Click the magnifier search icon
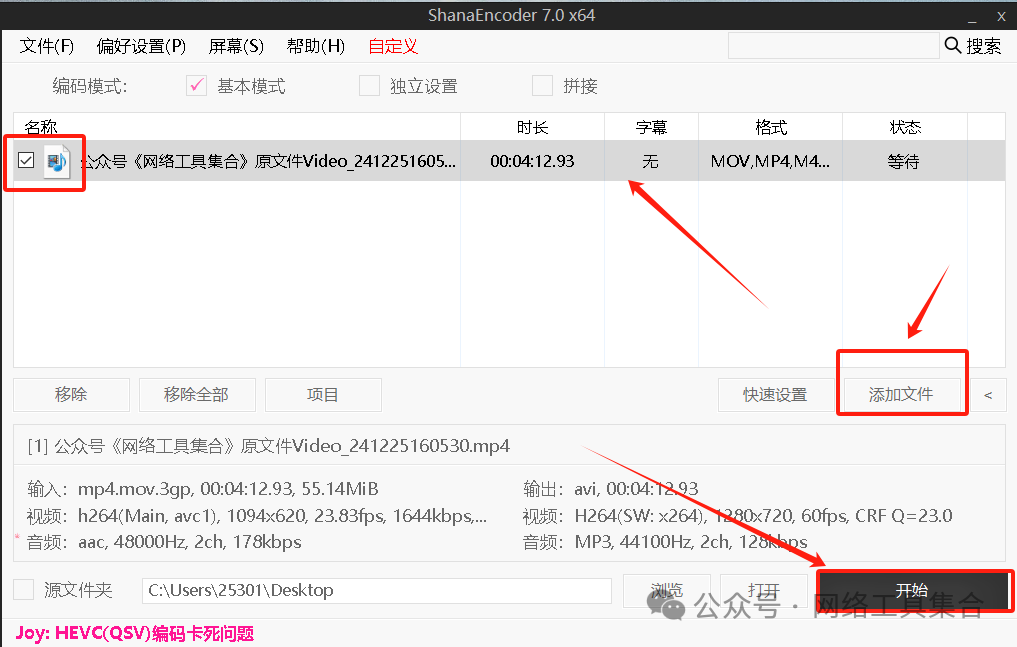The image size is (1017, 647). [952, 45]
